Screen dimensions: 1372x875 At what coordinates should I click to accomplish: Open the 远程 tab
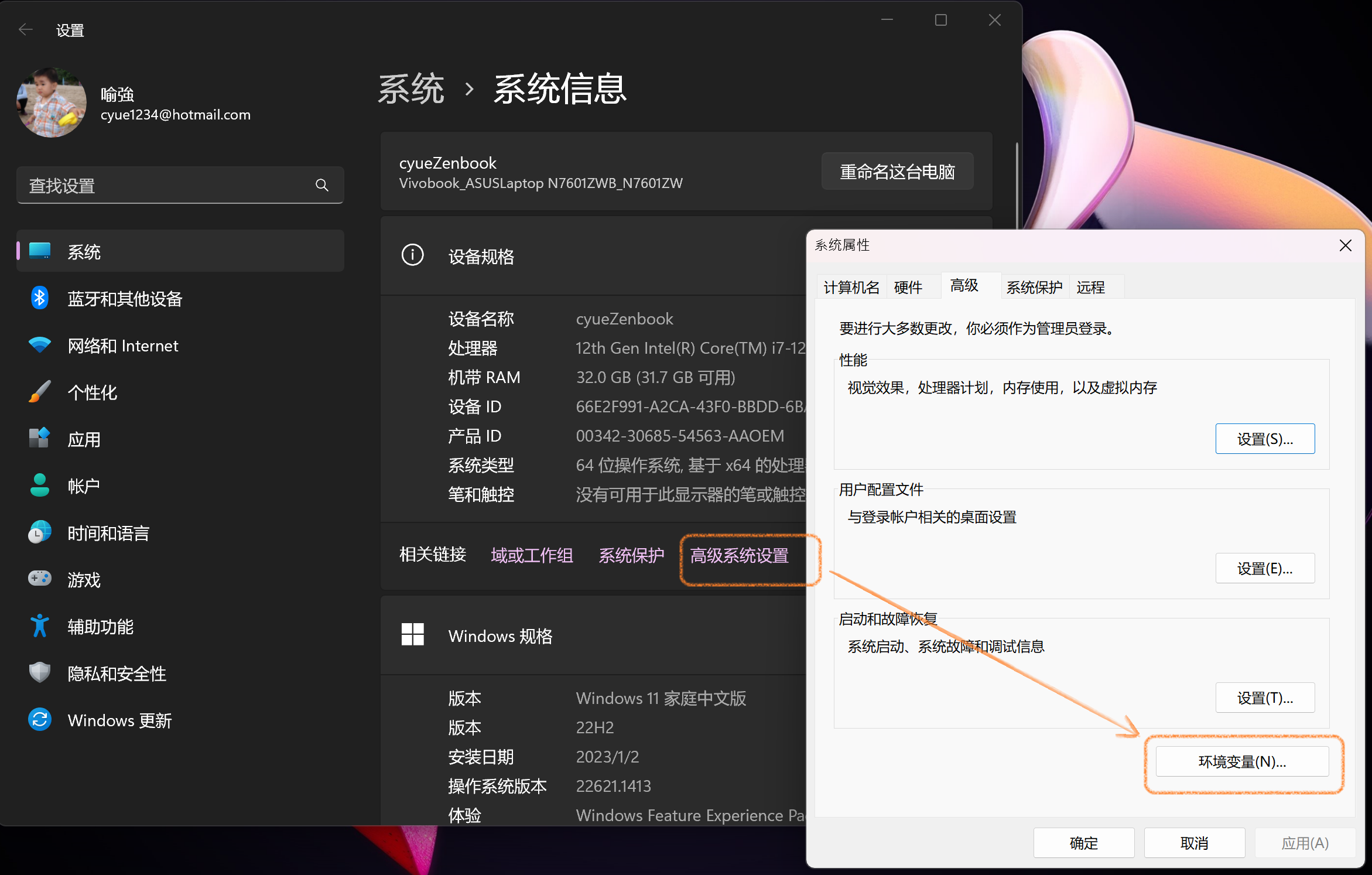coord(1090,287)
